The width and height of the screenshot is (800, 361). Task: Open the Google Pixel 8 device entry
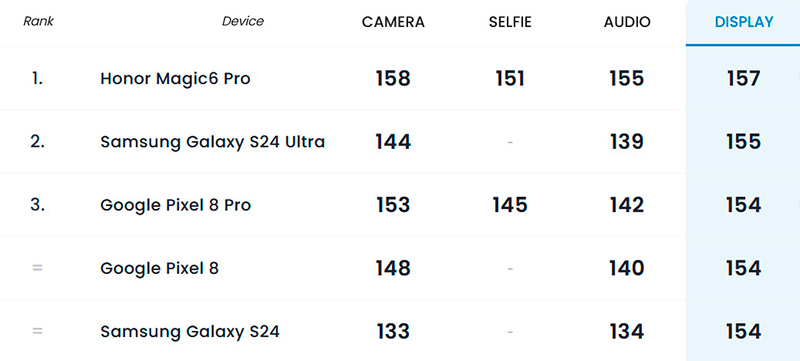tap(159, 268)
